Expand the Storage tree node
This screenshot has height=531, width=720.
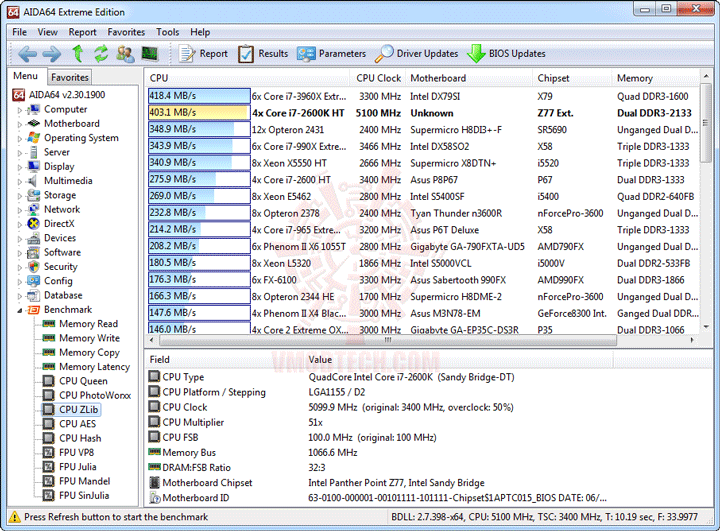20,196
